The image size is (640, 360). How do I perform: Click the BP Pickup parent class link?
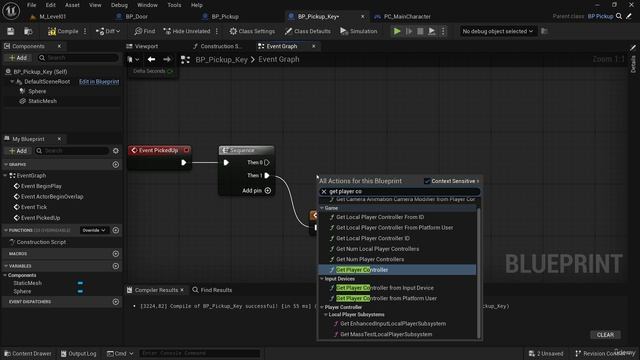pyautogui.click(x=600, y=16)
